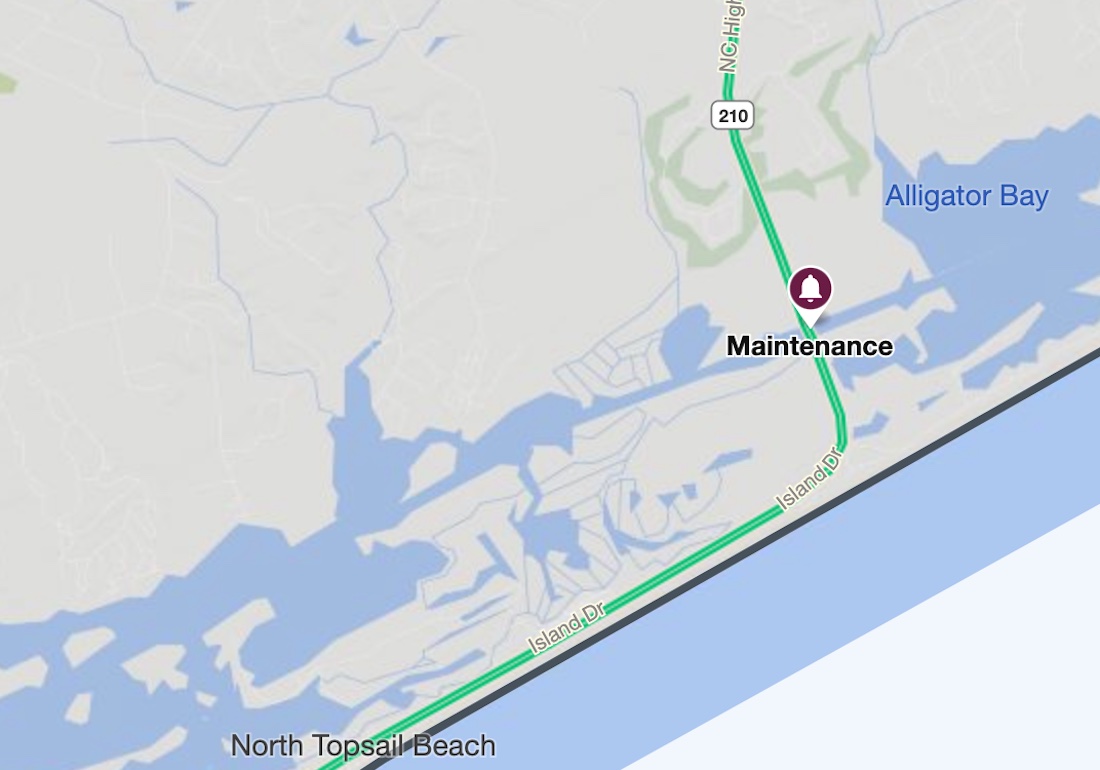
Task: Select the bold Maintenance label text
Action: (x=810, y=346)
